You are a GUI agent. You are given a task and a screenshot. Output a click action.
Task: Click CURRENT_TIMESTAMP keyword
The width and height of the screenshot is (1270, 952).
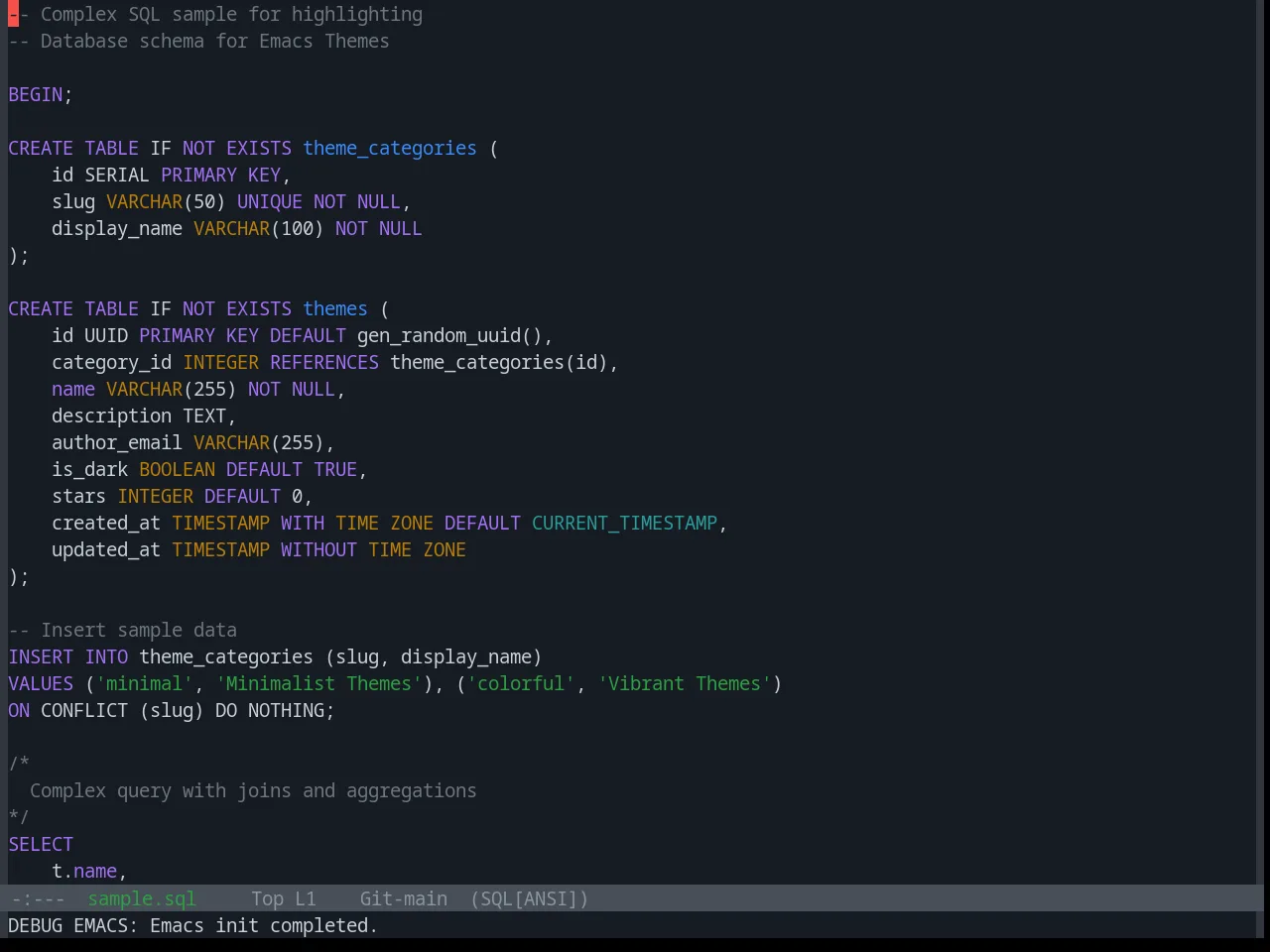tap(624, 523)
